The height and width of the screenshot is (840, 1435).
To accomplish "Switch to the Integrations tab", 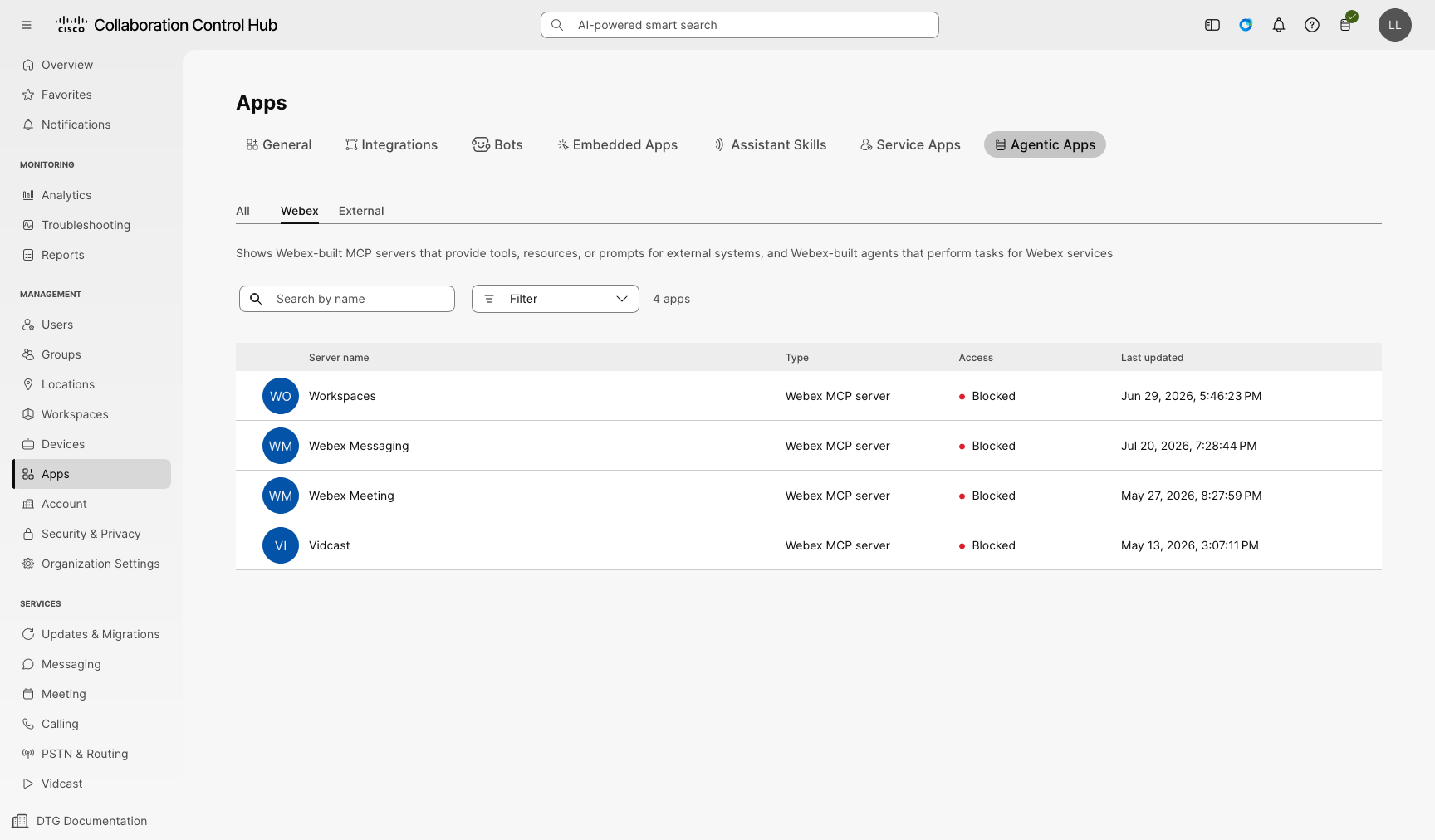I will click(391, 144).
